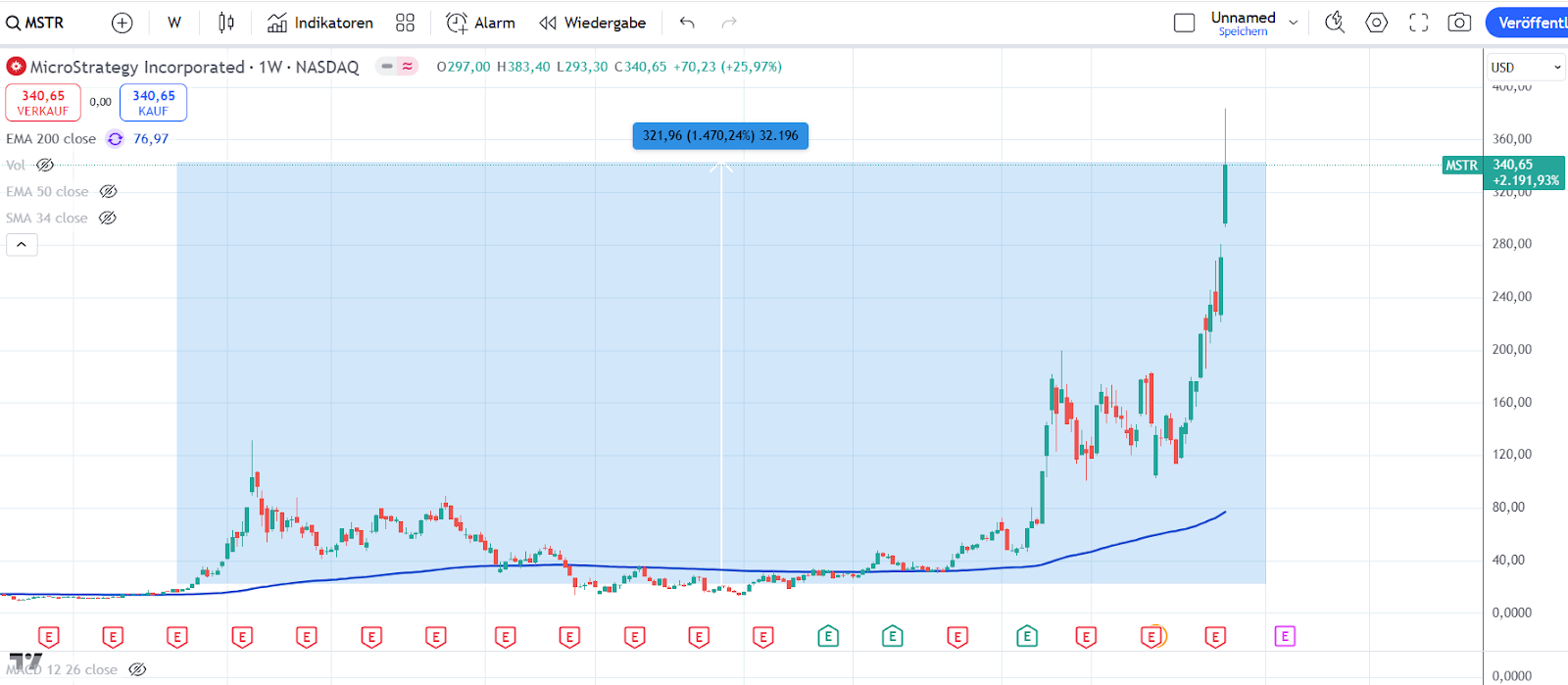
Task: Select the EMA 200 close indicator label
Action: (51, 139)
